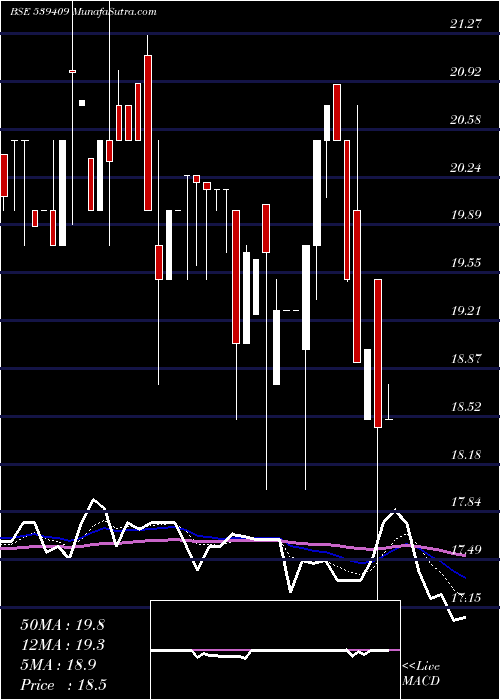Click the 19.21 price axis label

466,311
